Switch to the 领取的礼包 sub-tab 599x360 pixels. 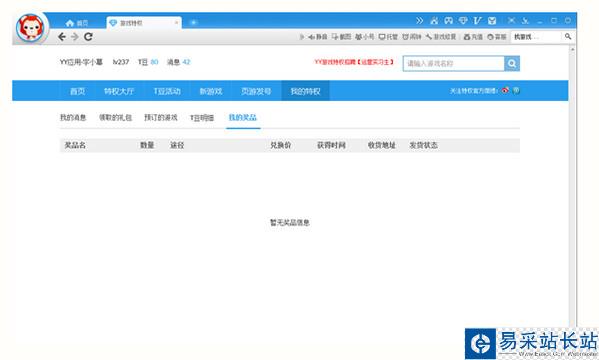tap(115, 117)
